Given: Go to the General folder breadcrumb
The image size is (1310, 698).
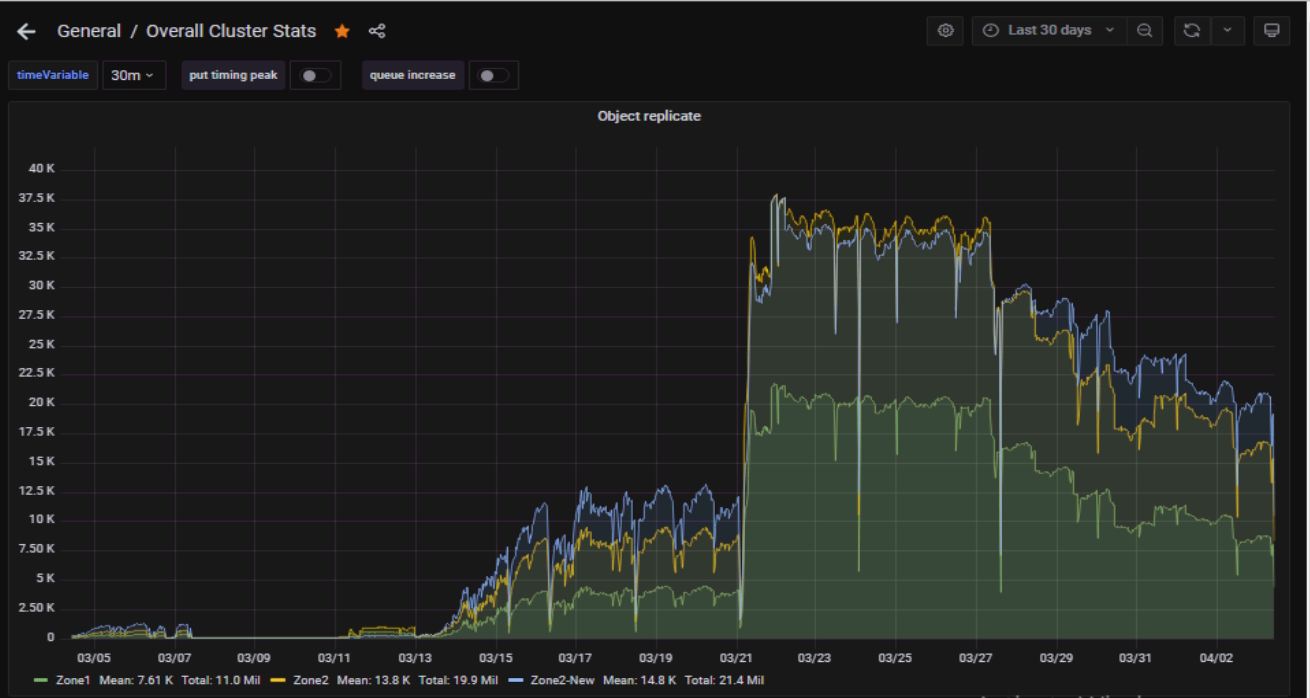Looking at the screenshot, I should click(88, 31).
